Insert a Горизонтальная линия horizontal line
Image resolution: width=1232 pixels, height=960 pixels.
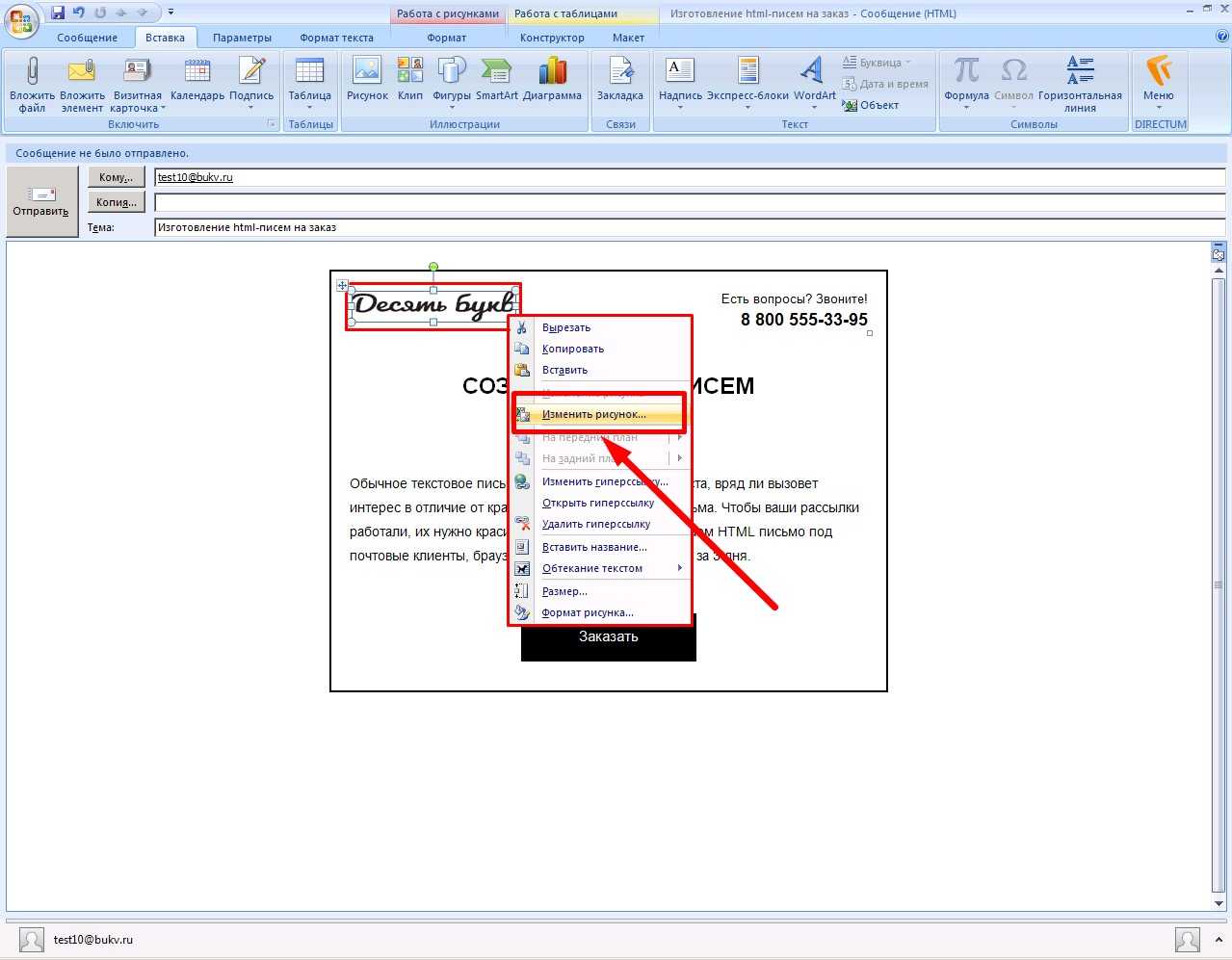pos(1080,73)
